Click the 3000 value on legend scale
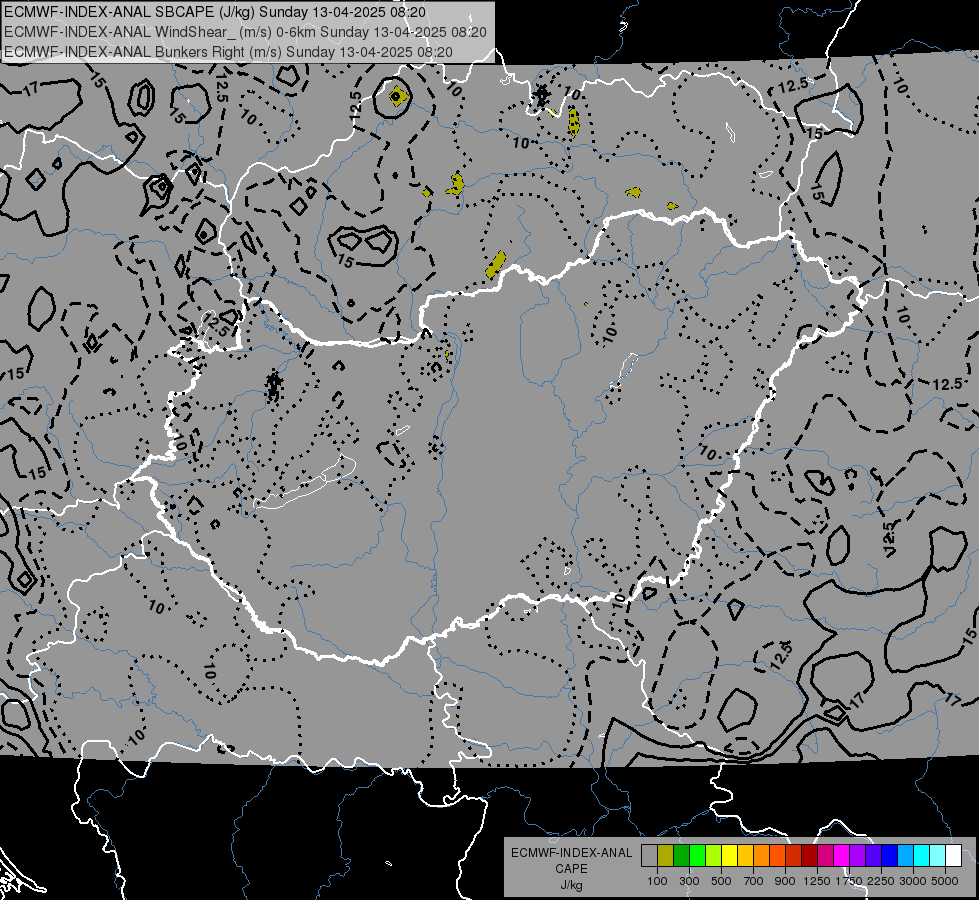 point(913,881)
